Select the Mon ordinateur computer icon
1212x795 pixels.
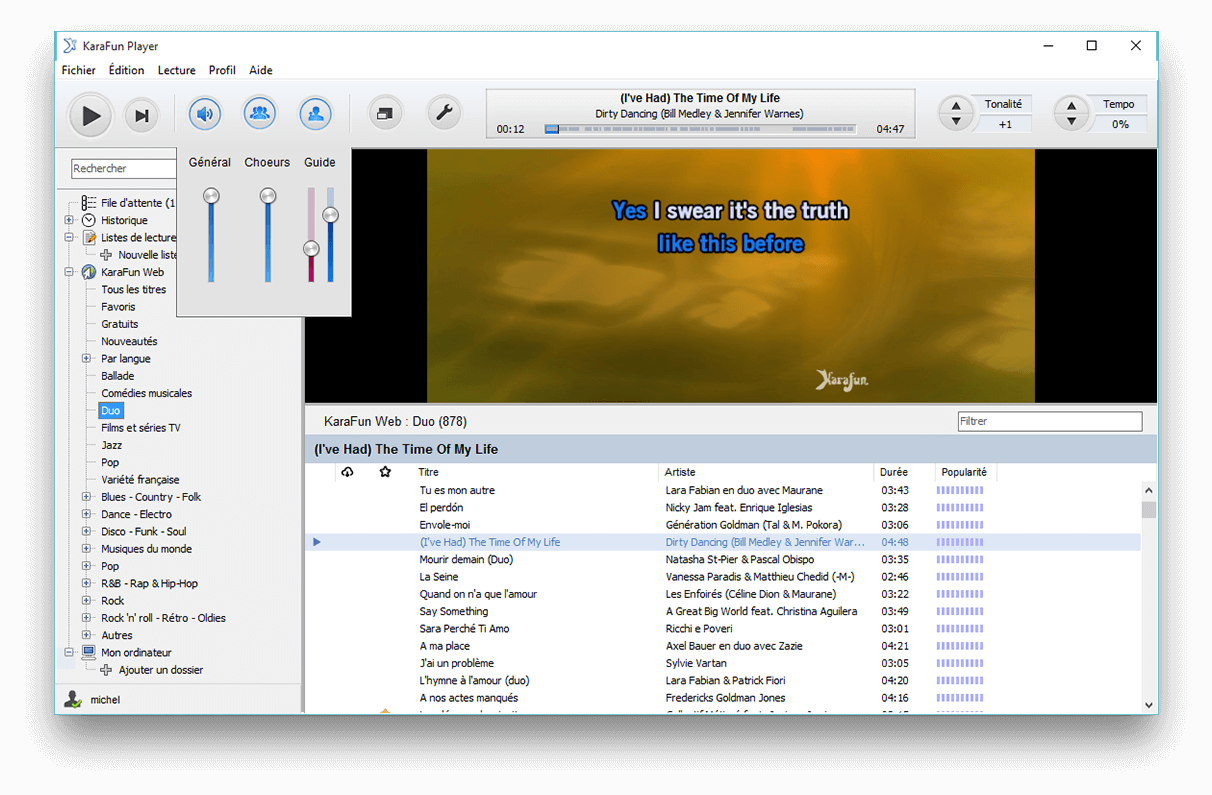[x=89, y=652]
